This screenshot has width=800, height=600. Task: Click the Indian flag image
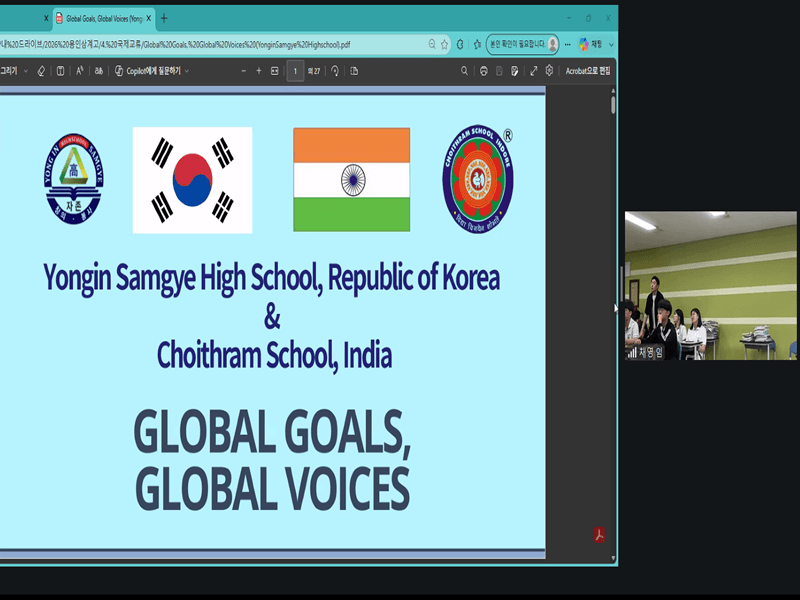tap(352, 180)
